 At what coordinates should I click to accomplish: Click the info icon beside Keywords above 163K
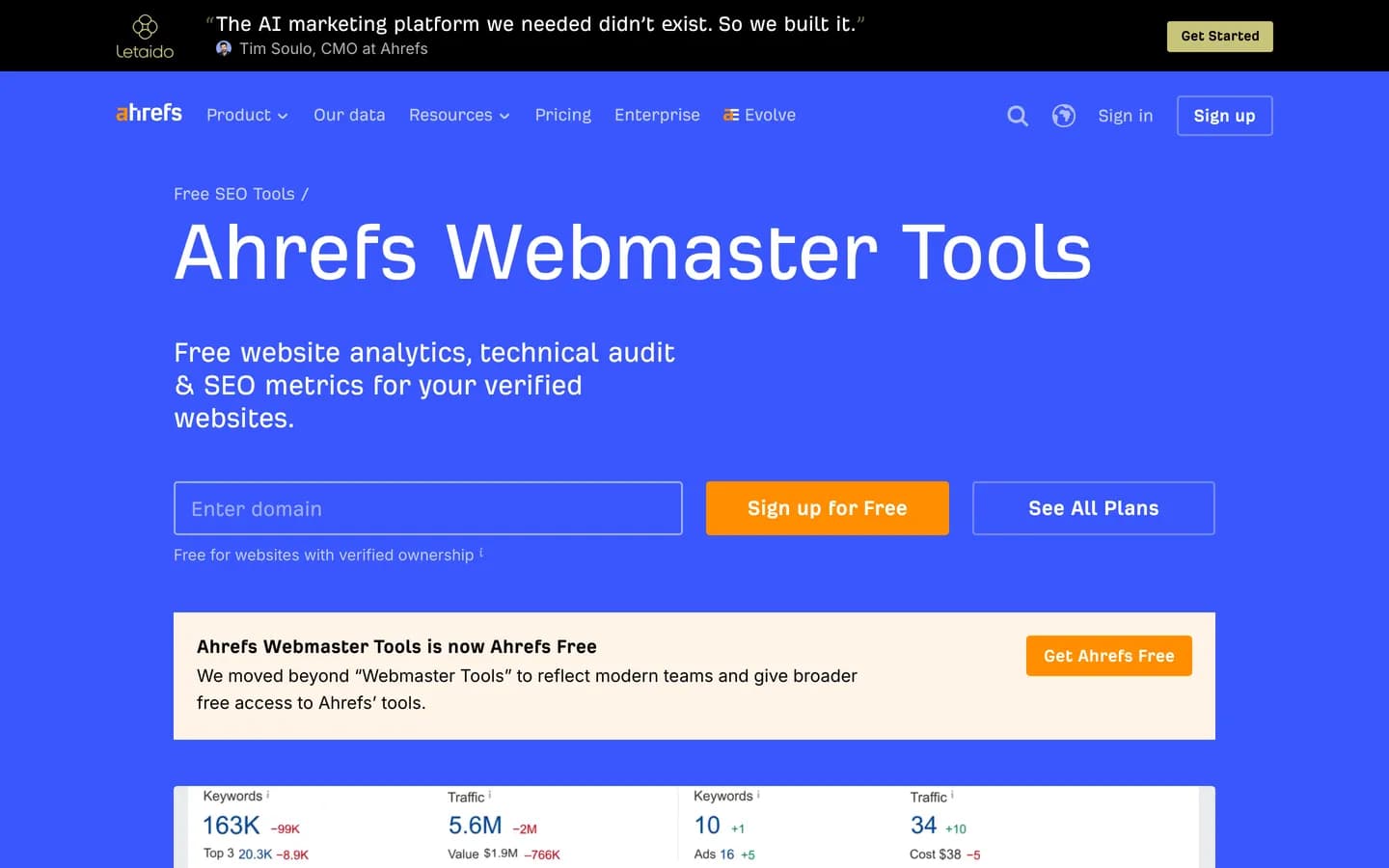pos(267,795)
